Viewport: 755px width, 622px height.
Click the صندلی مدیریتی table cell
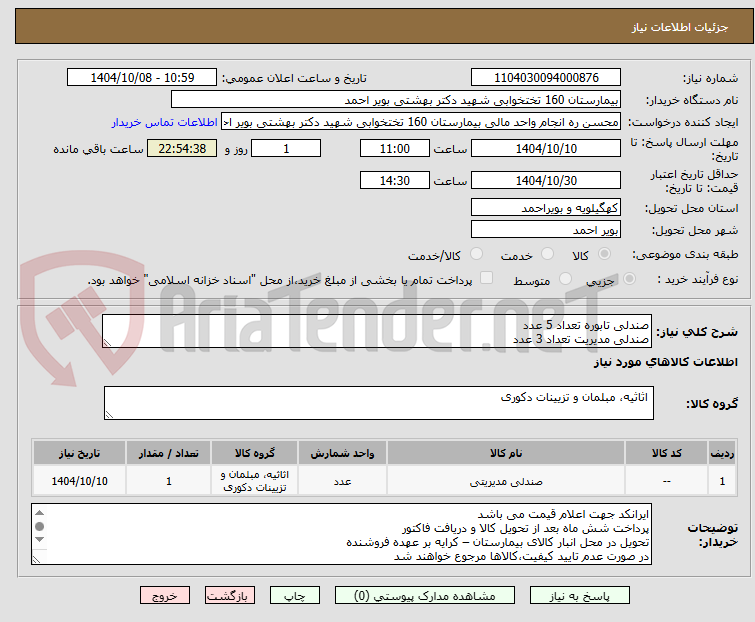click(506, 481)
